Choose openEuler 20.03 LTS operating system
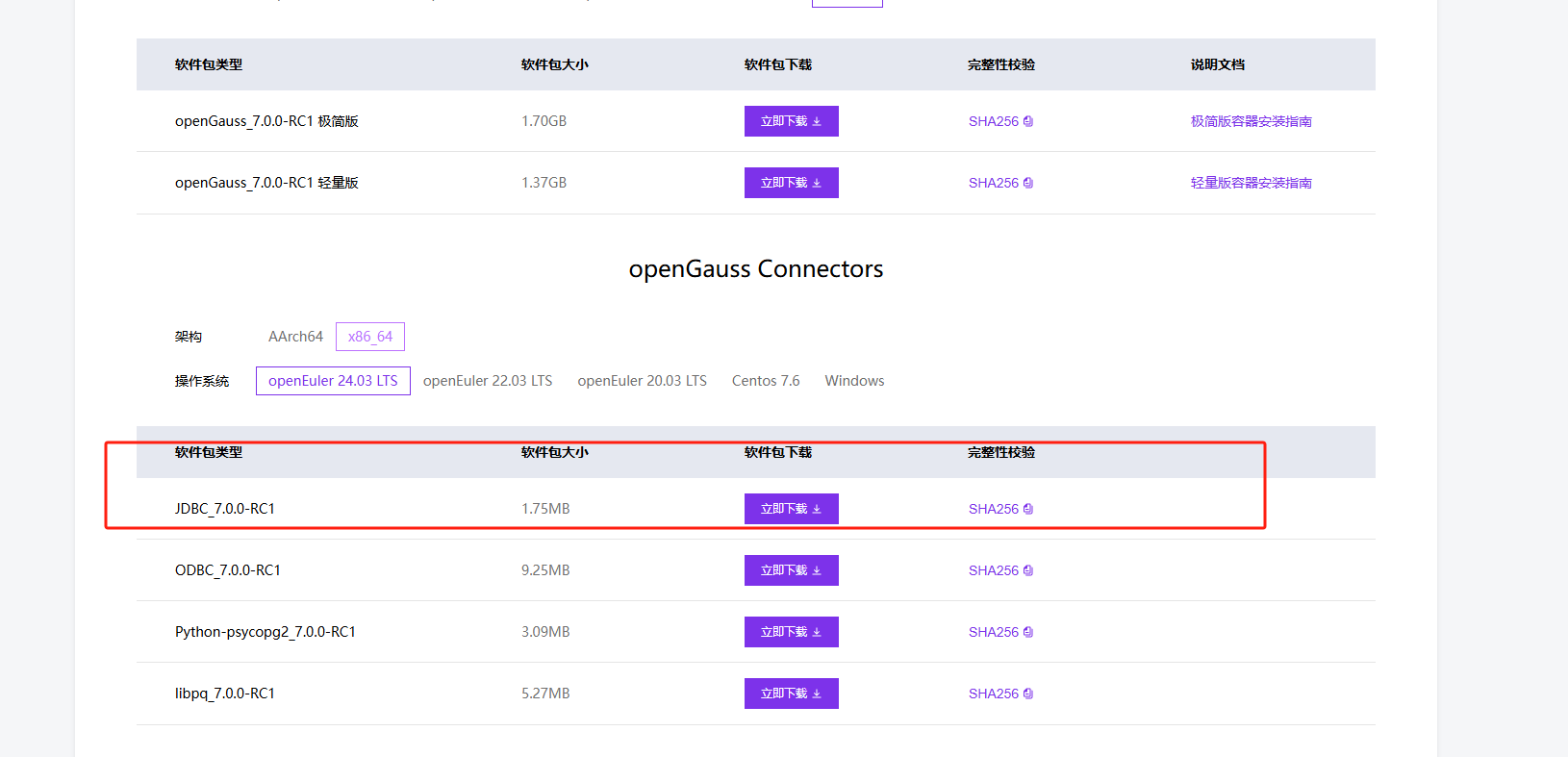Image resolution: width=1568 pixels, height=757 pixels. tap(642, 381)
